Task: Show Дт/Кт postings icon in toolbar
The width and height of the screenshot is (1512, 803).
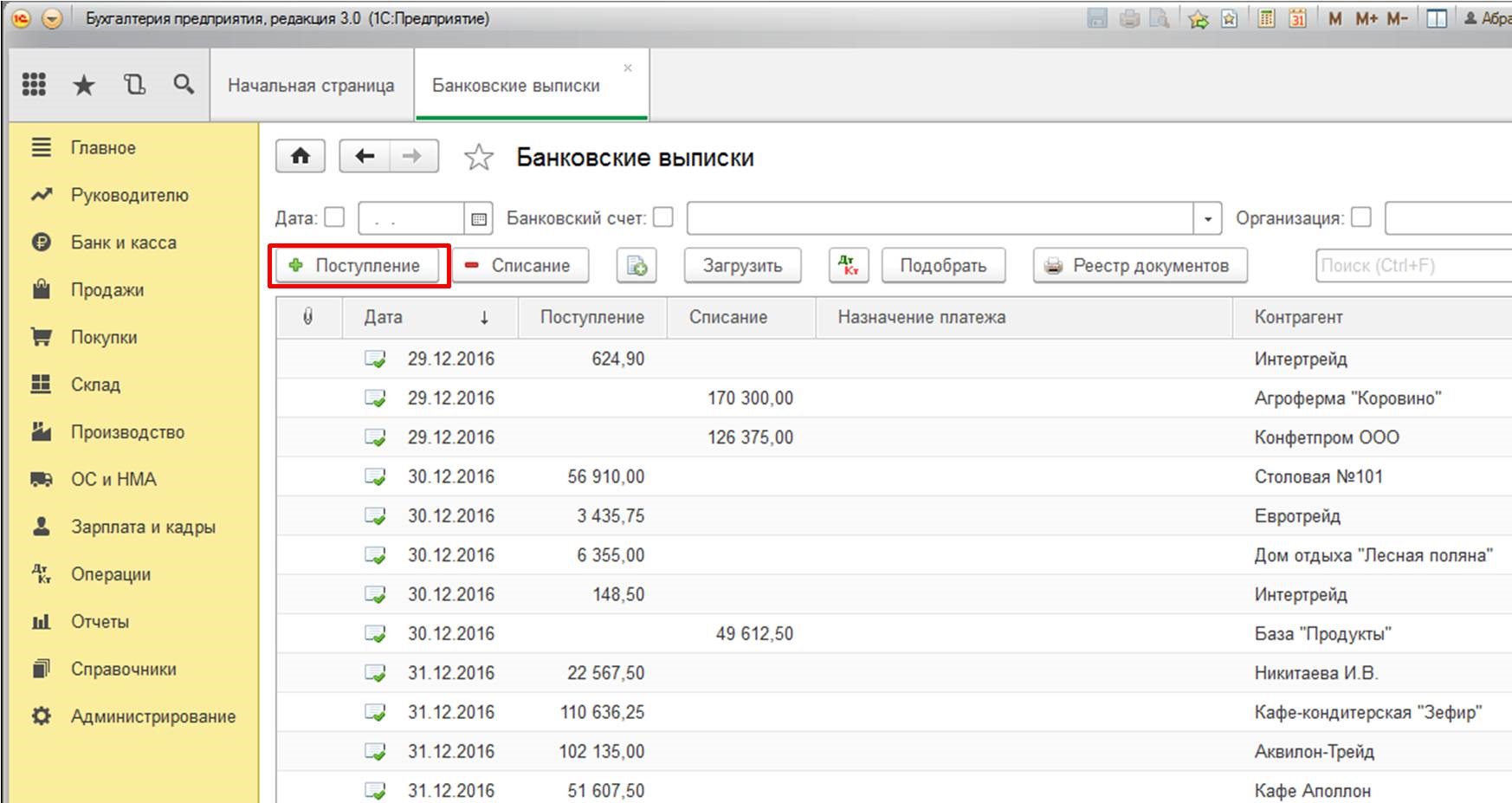Action: tap(848, 266)
